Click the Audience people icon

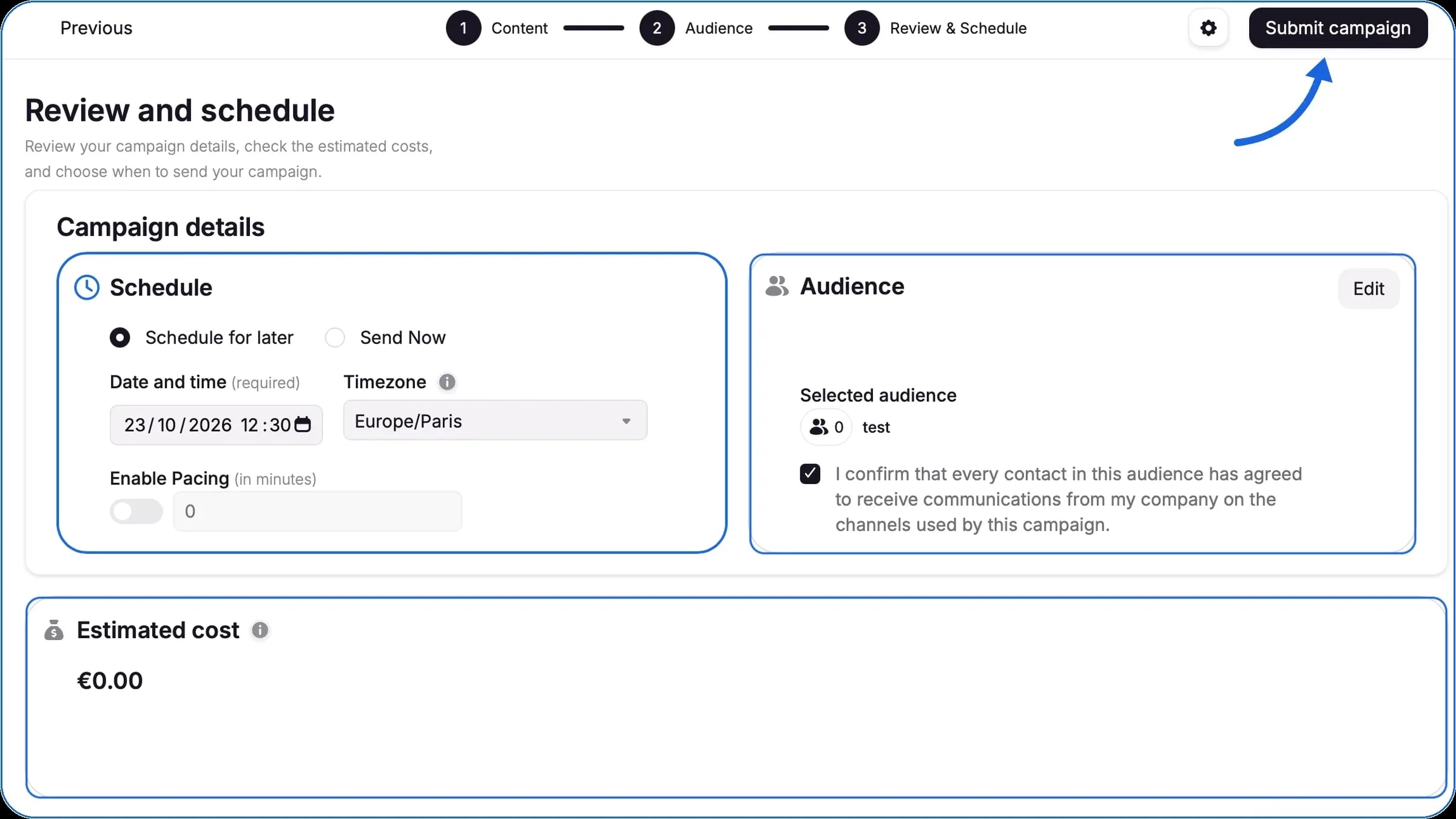click(777, 286)
